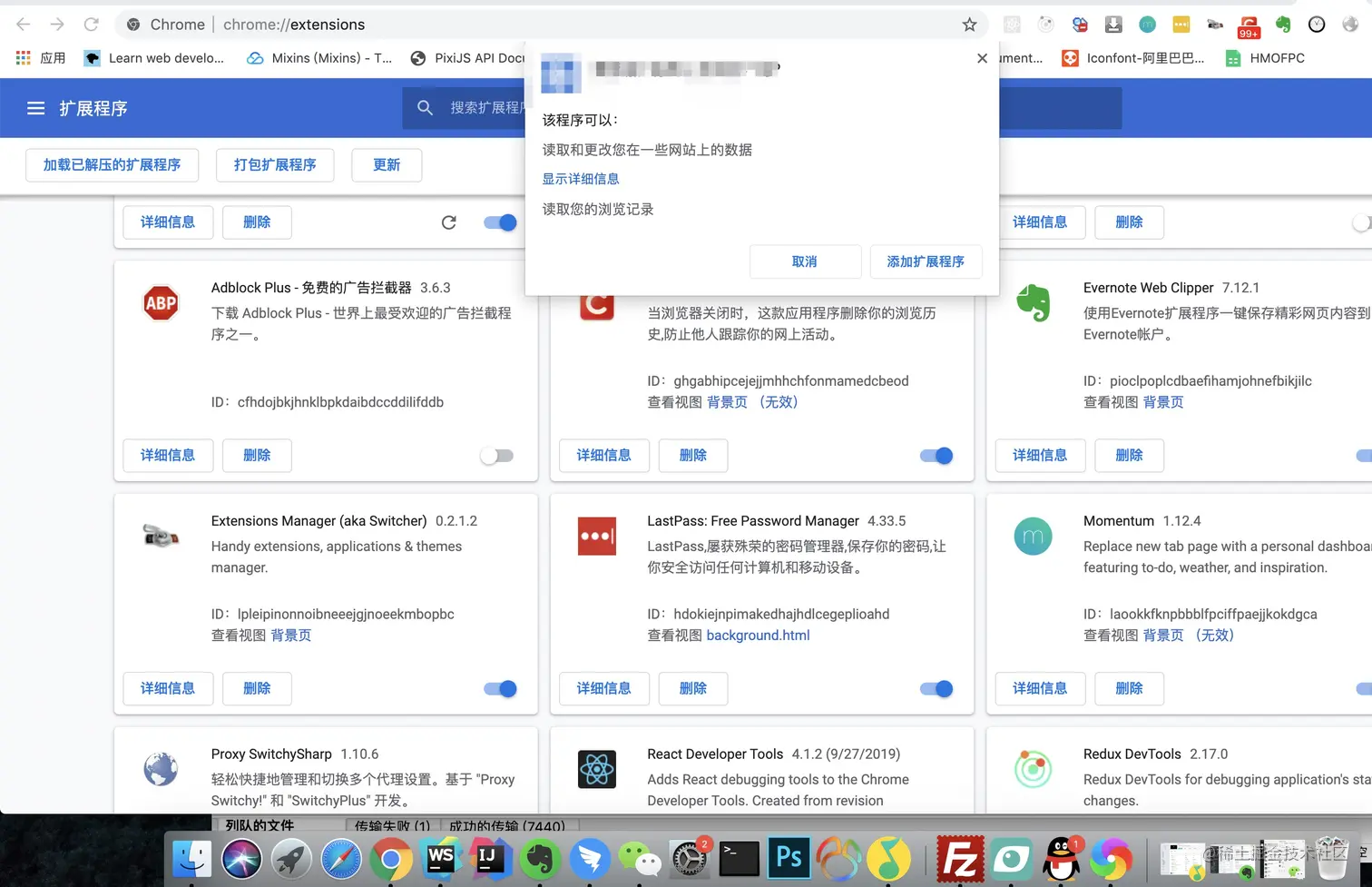The image size is (1372, 887).
Task: Open the Learn web develo... bookmark
Action: click(x=153, y=58)
